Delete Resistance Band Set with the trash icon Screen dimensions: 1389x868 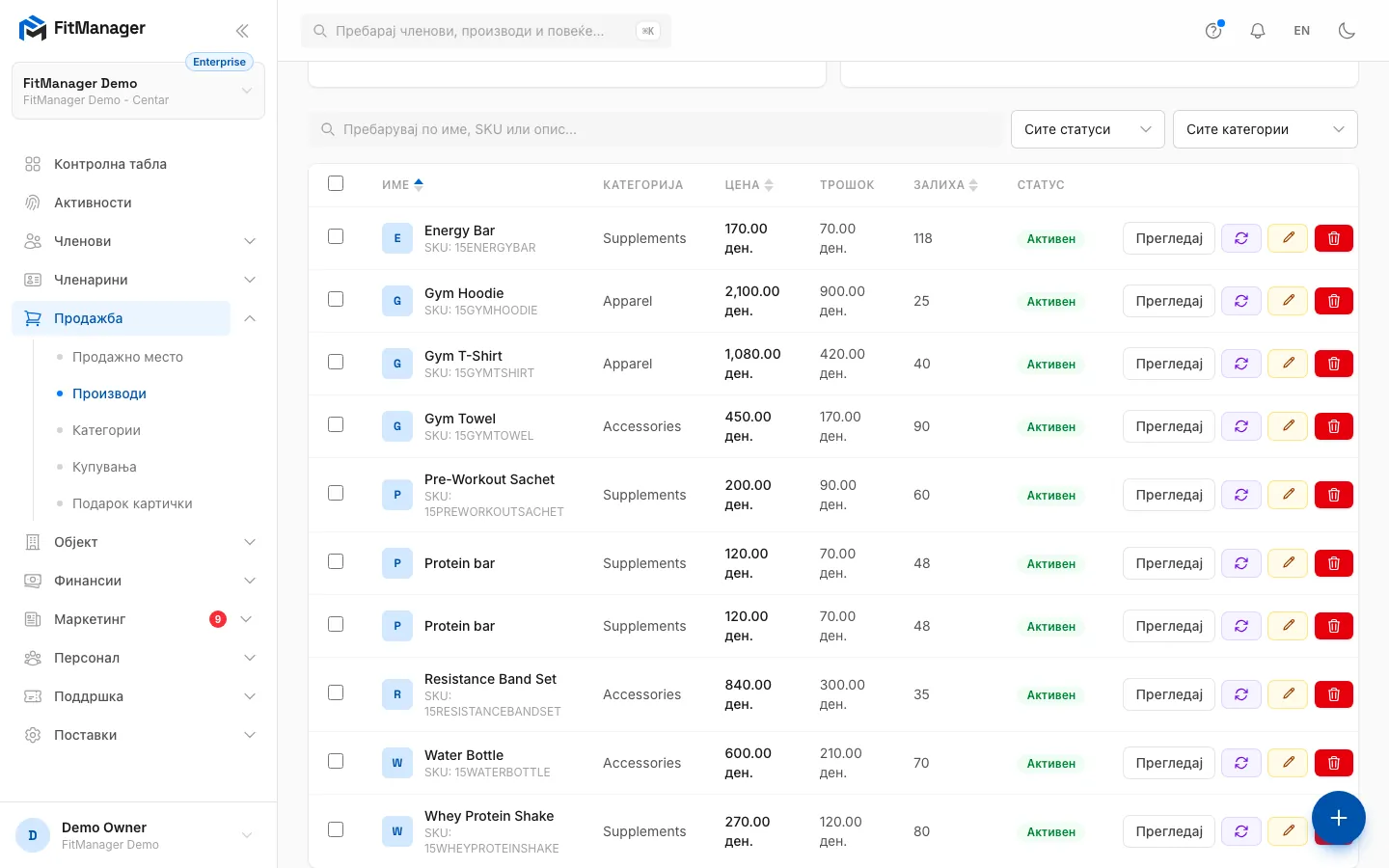pyautogui.click(x=1334, y=694)
